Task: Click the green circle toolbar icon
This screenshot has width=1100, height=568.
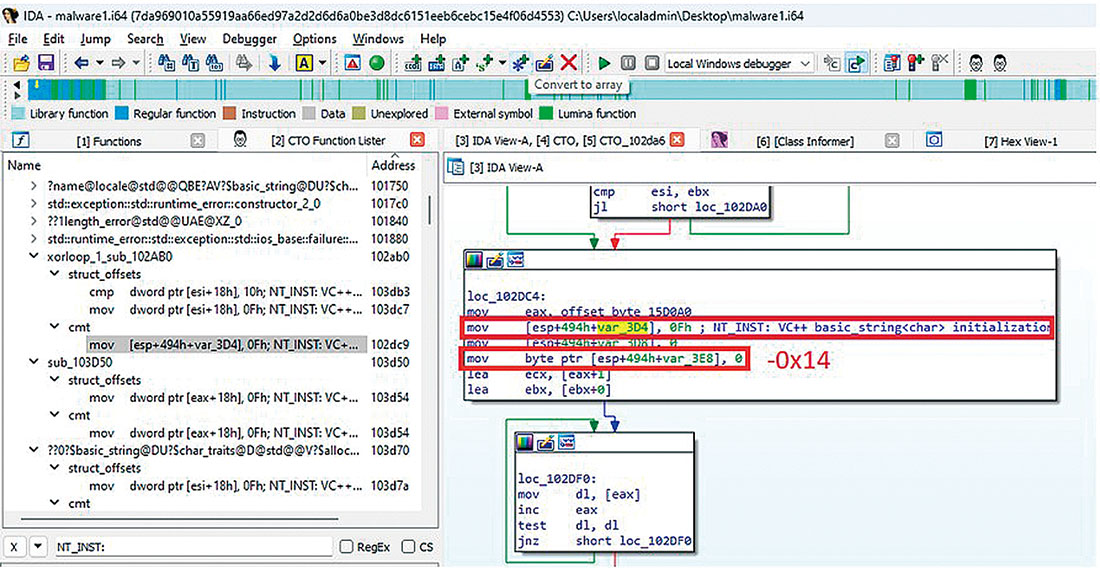Action: tap(377, 63)
